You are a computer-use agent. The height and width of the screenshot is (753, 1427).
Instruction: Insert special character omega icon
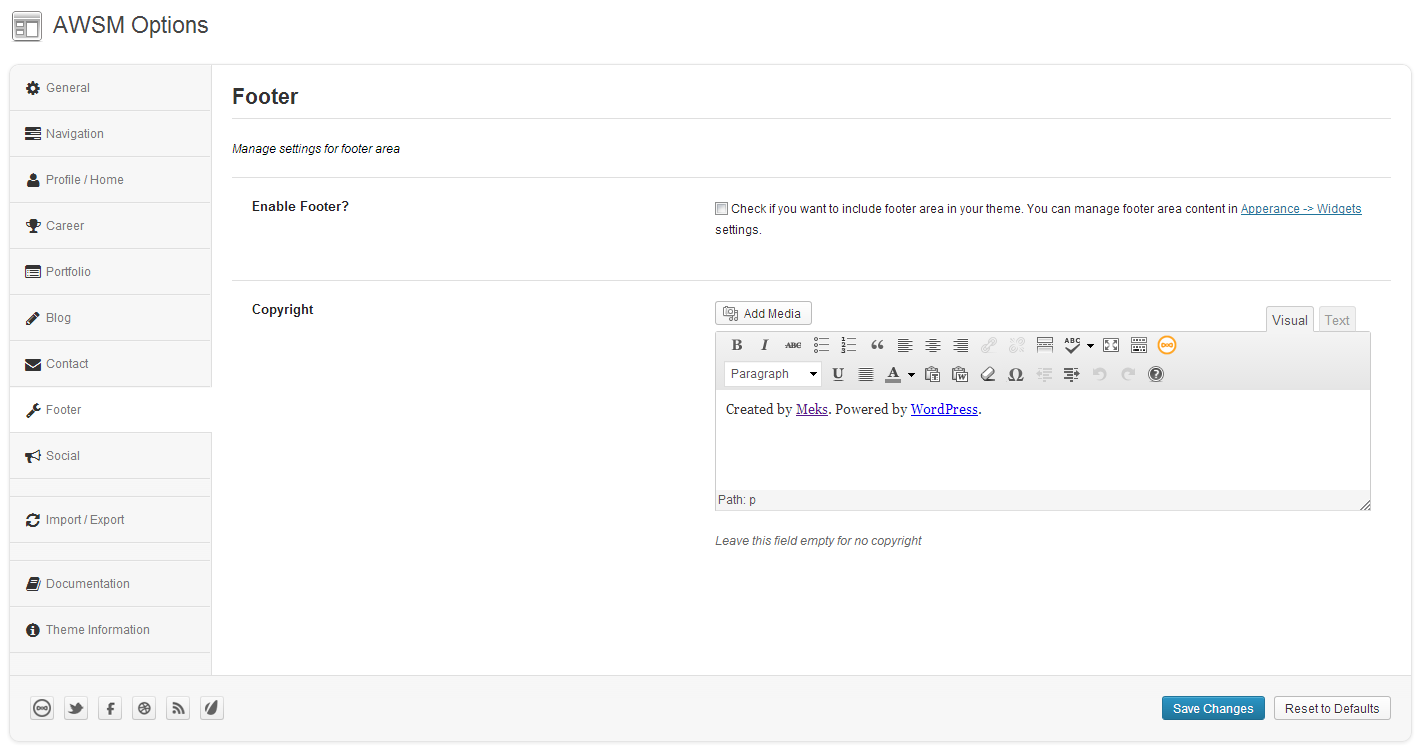point(1016,374)
